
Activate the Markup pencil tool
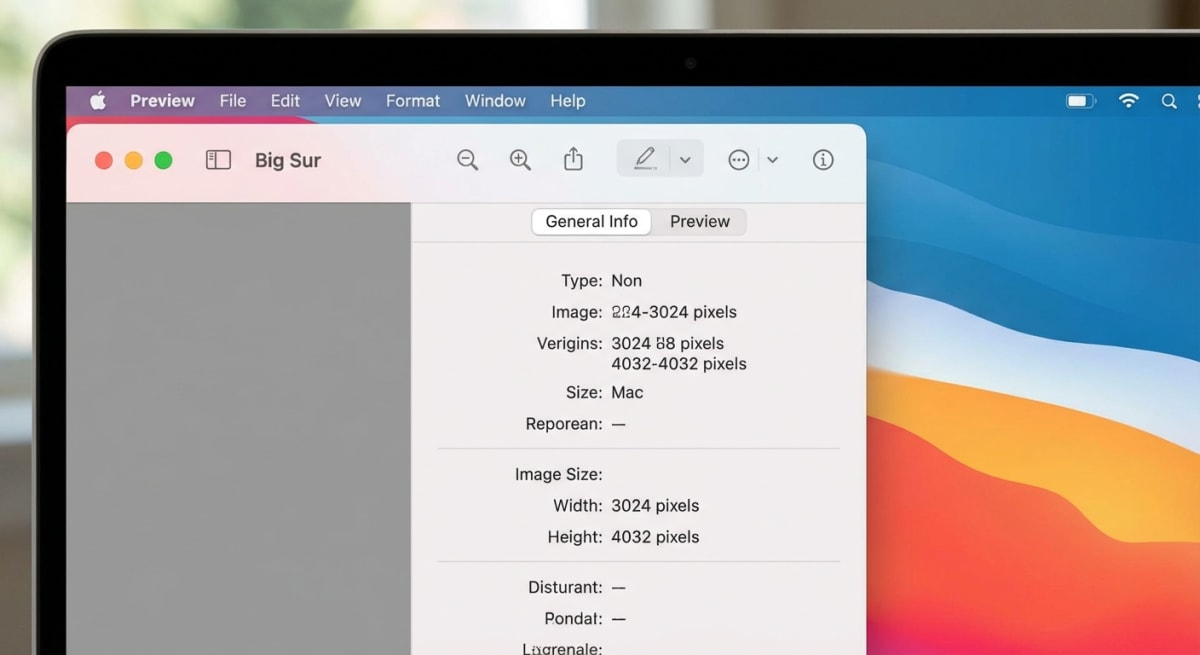pyautogui.click(x=646, y=158)
